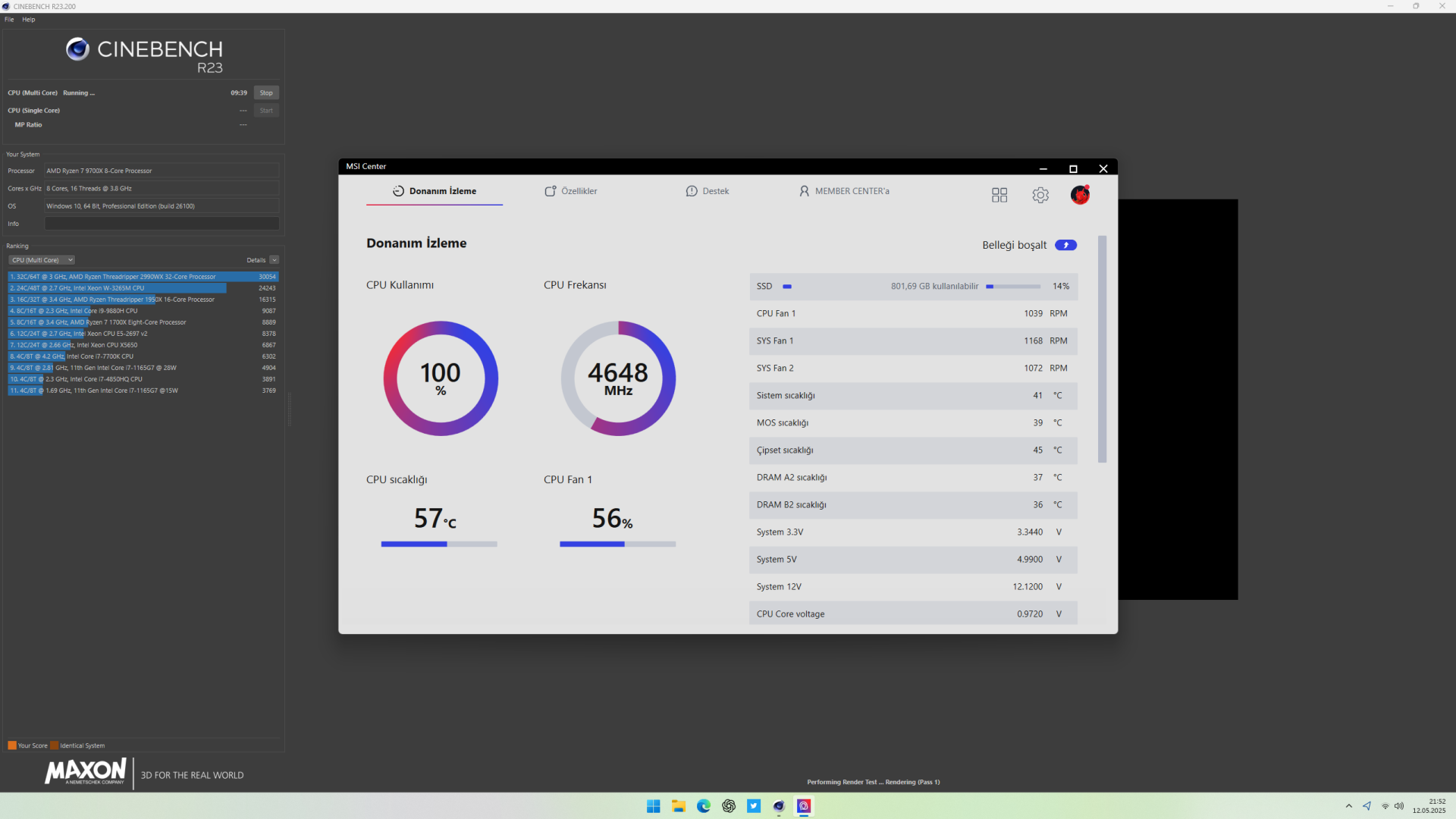
Task: Expand the ranking Details dropdown arrow
Action: coord(274,260)
